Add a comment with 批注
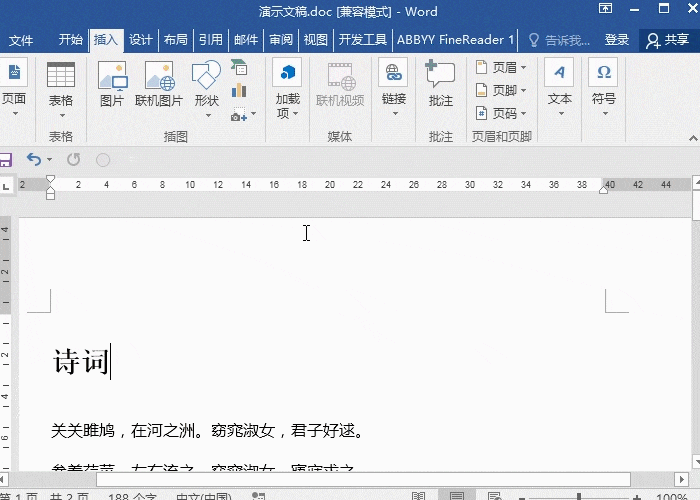Screen dimensions: 700x500 click(441, 84)
